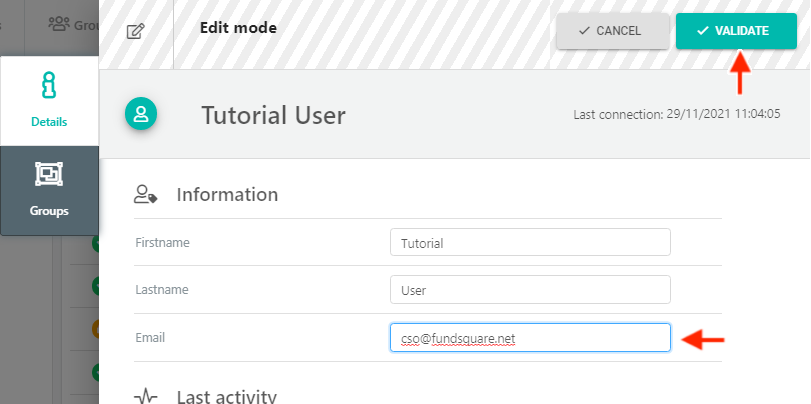Viewport: 811px width, 404px height.
Task: Click the Email field label
Action: 150,337
